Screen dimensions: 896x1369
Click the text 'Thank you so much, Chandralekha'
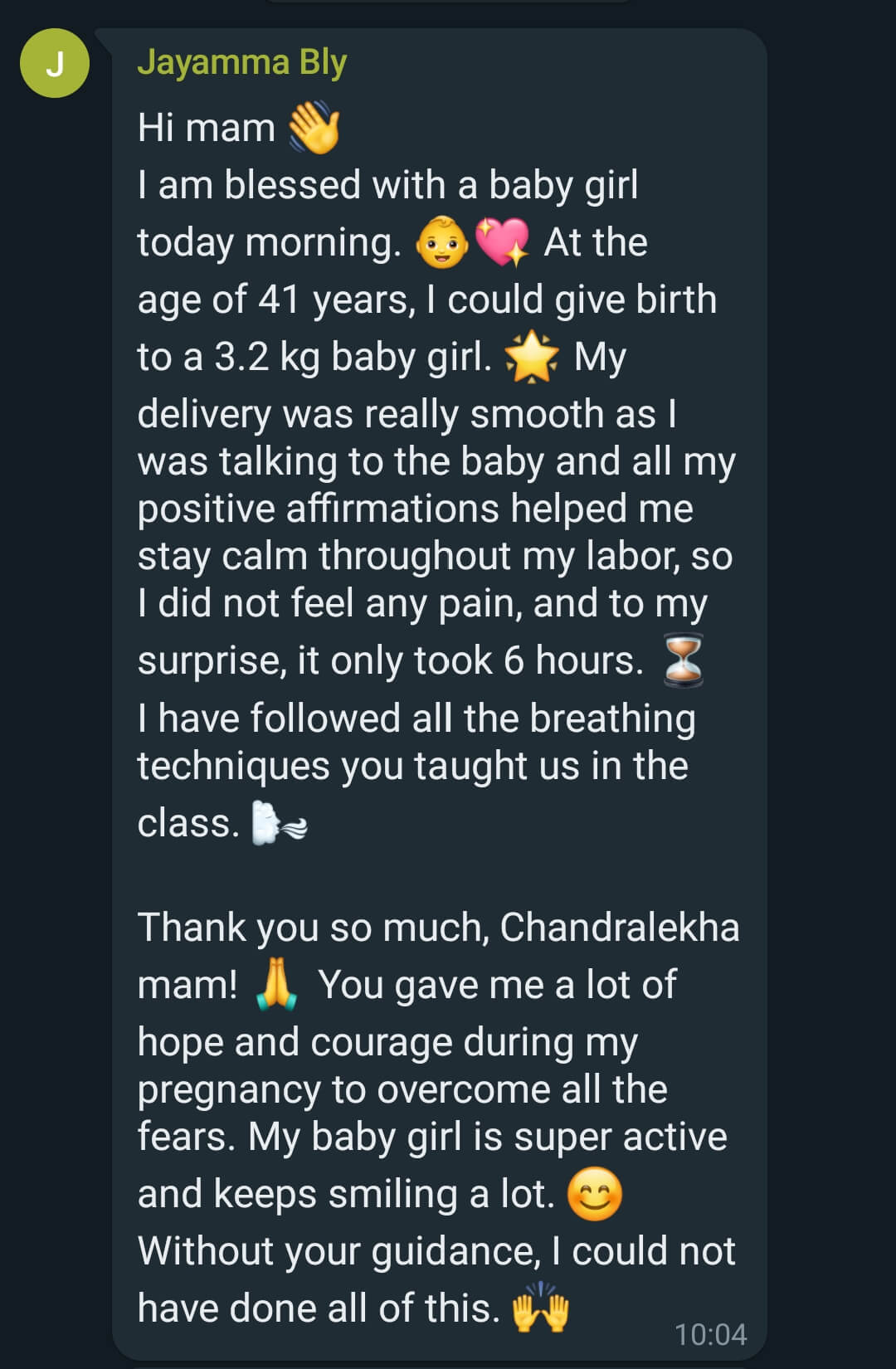438,928
